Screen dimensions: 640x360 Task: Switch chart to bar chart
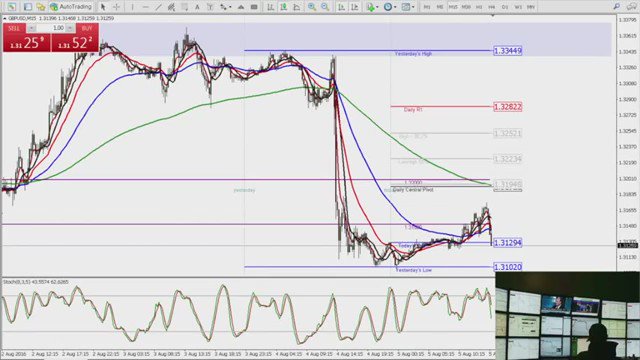[270, 7]
